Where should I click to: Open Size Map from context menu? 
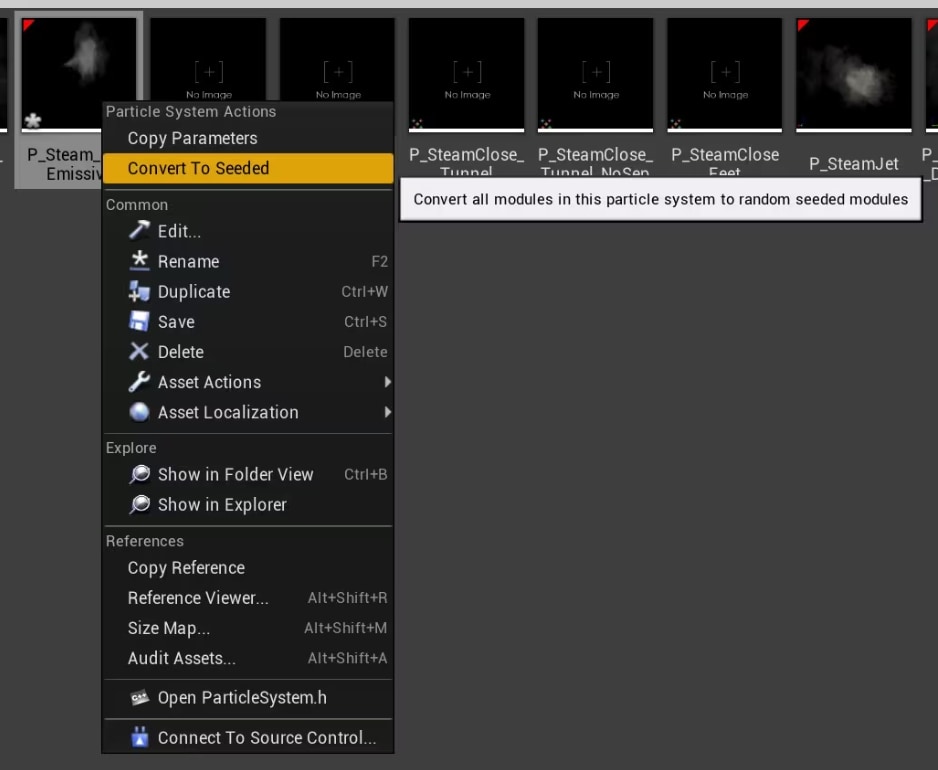[x=169, y=629]
